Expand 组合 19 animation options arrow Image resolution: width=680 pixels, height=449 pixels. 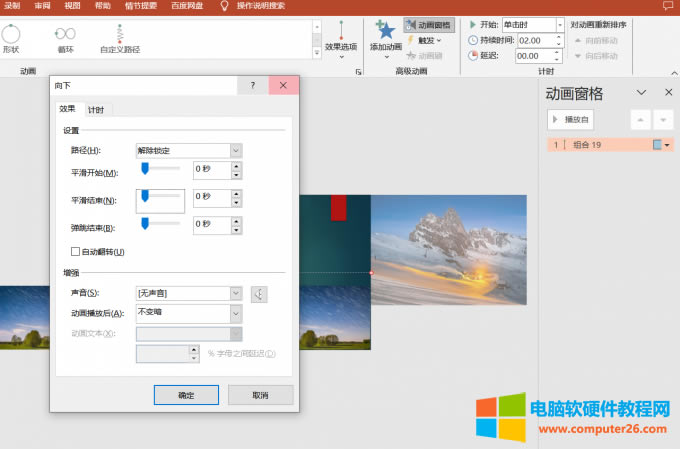(x=667, y=145)
